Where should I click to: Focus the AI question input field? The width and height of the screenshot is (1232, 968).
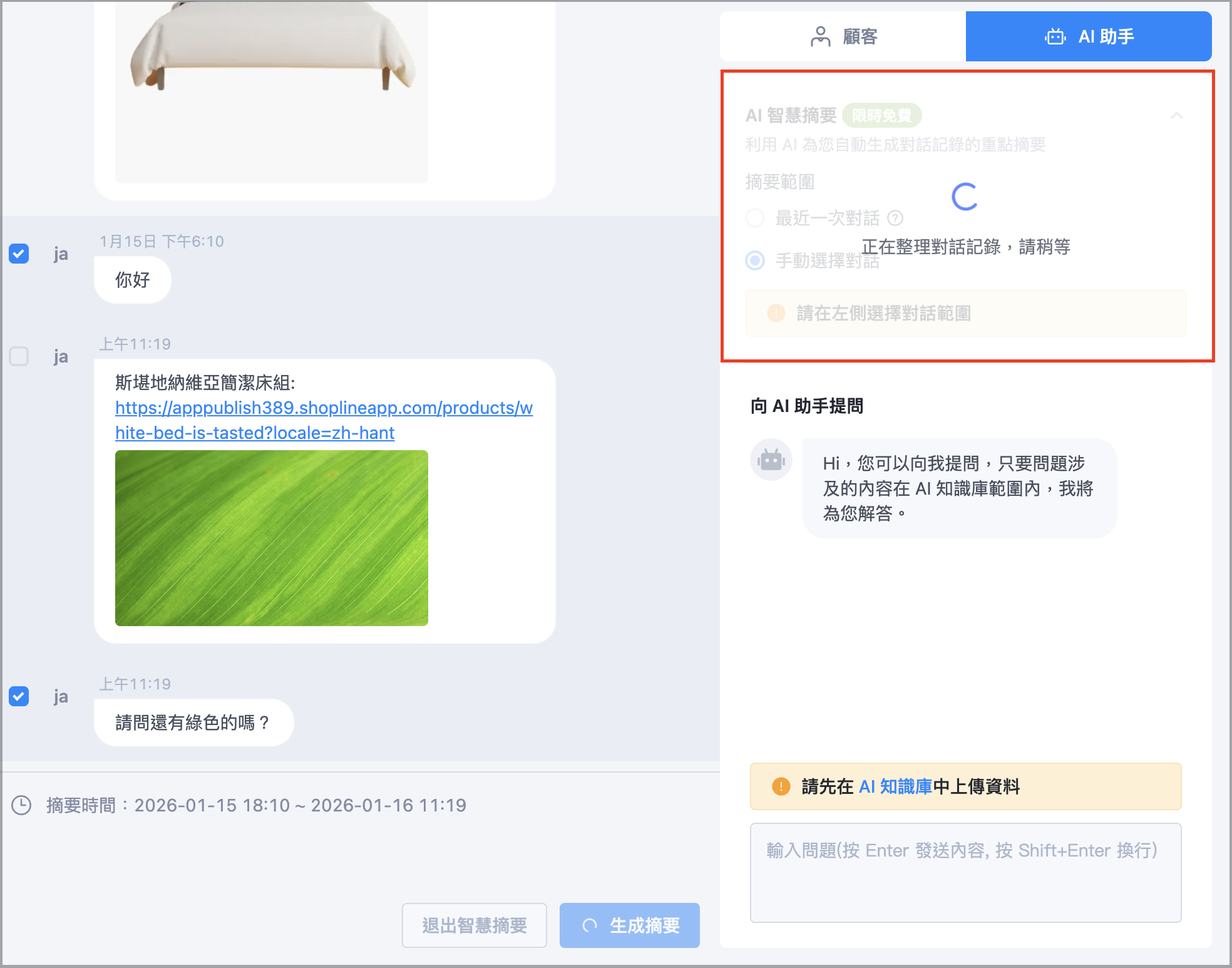pos(966,873)
